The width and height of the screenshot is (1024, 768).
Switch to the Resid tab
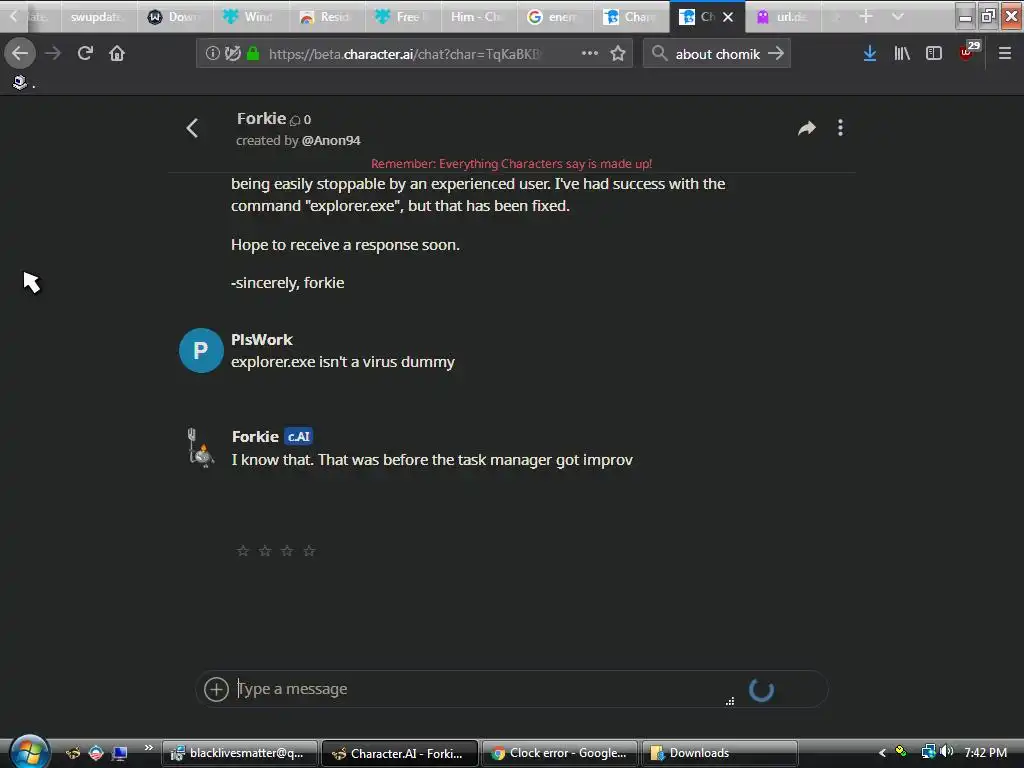327,17
